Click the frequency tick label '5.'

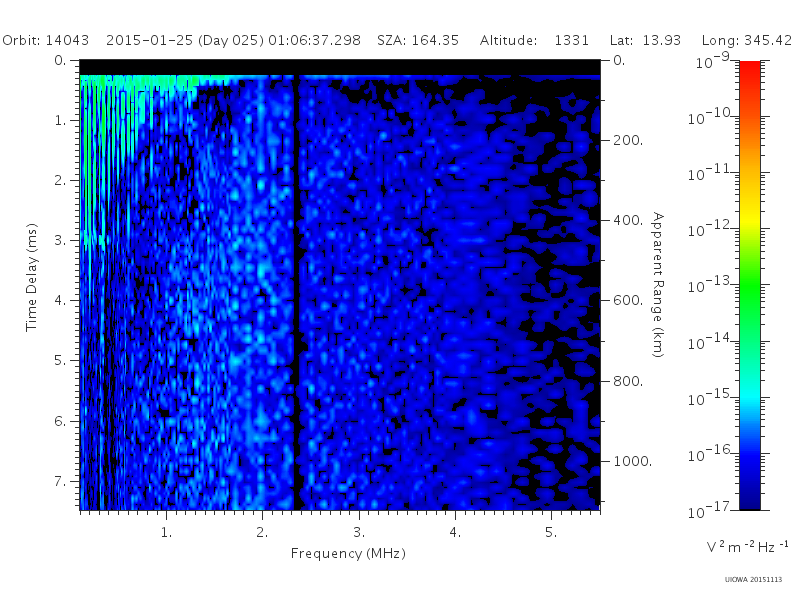pyautogui.click(x=551, y=532)
